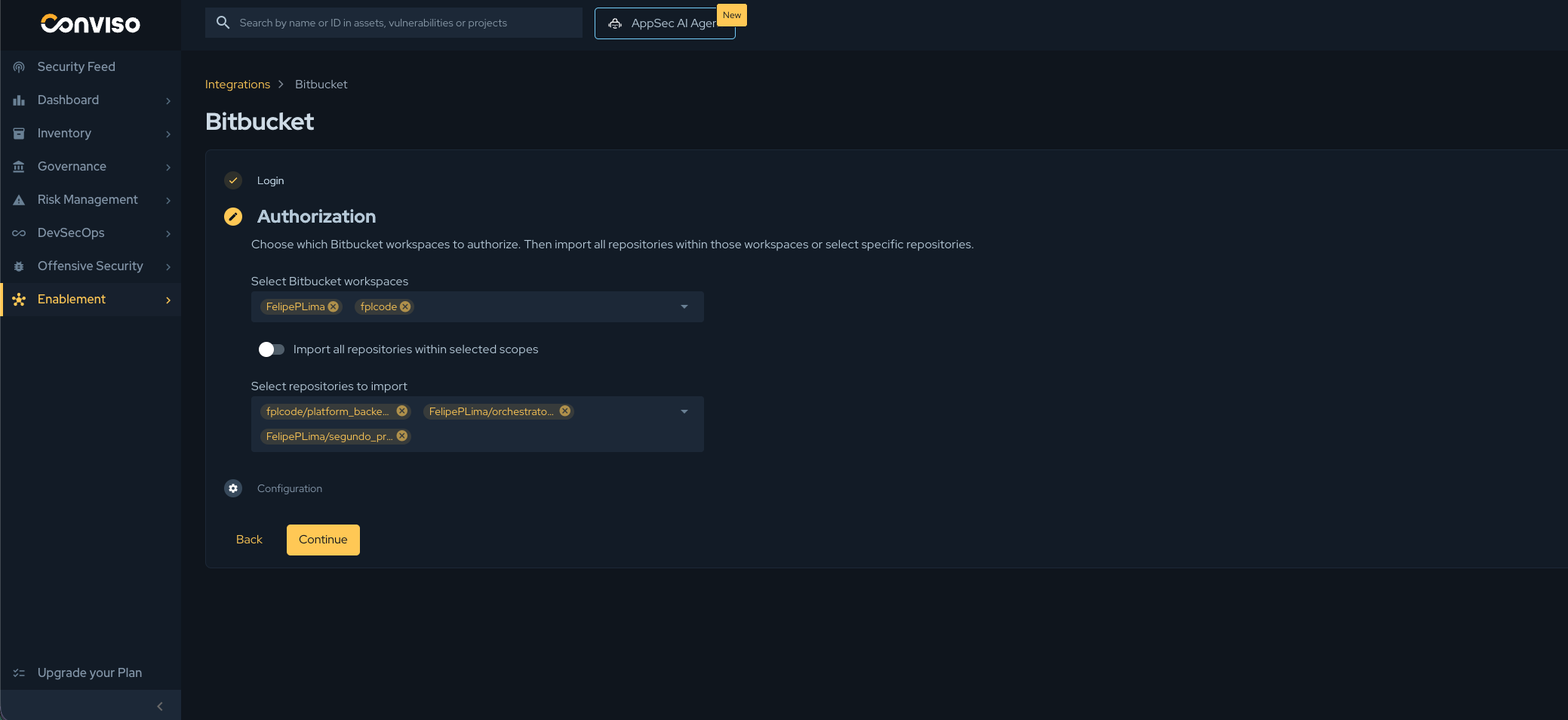Click the FelipePLima/orchestrato... chip label
This screenshot has height=720, width=1568.
click(491, 411)
